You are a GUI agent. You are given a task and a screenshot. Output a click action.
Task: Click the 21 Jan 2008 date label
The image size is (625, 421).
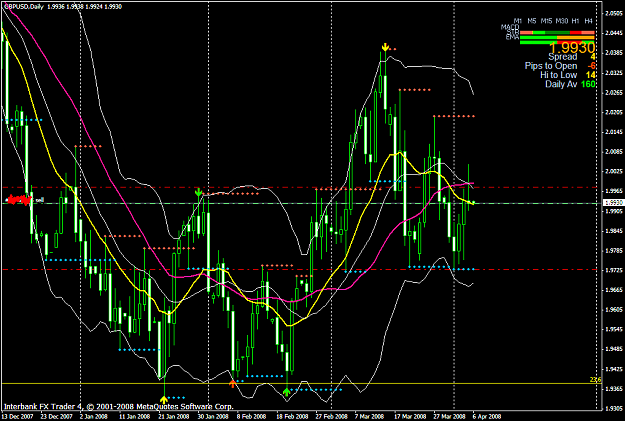174,416
